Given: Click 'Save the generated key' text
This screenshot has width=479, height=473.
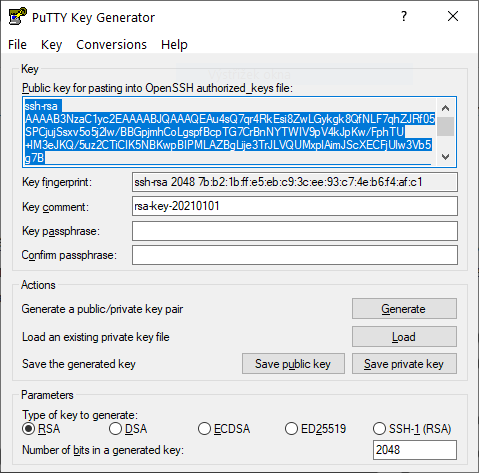Looking at the screenshot, I should coord(79,364).
